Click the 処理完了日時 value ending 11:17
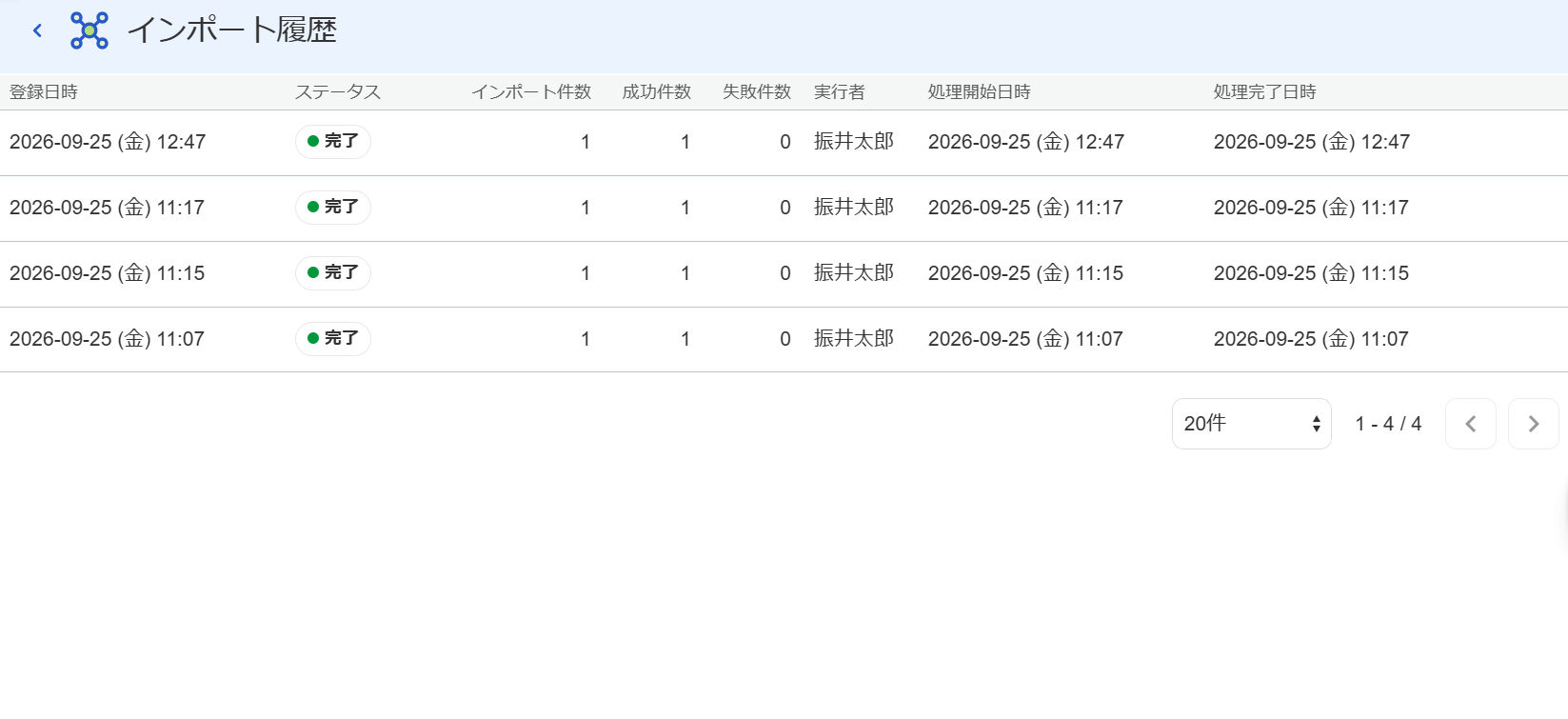 pyautogui.click(x=1311, y=208)
